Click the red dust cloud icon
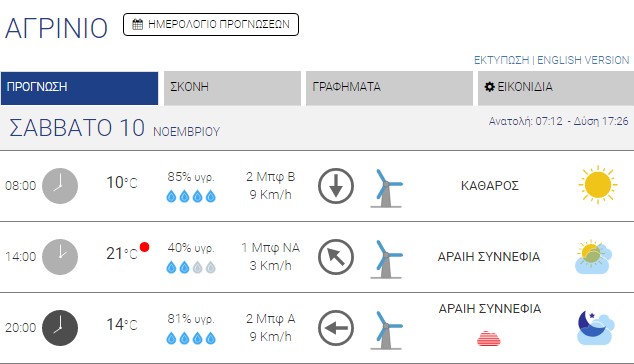 pyautogui.click(x=489, y=339)
